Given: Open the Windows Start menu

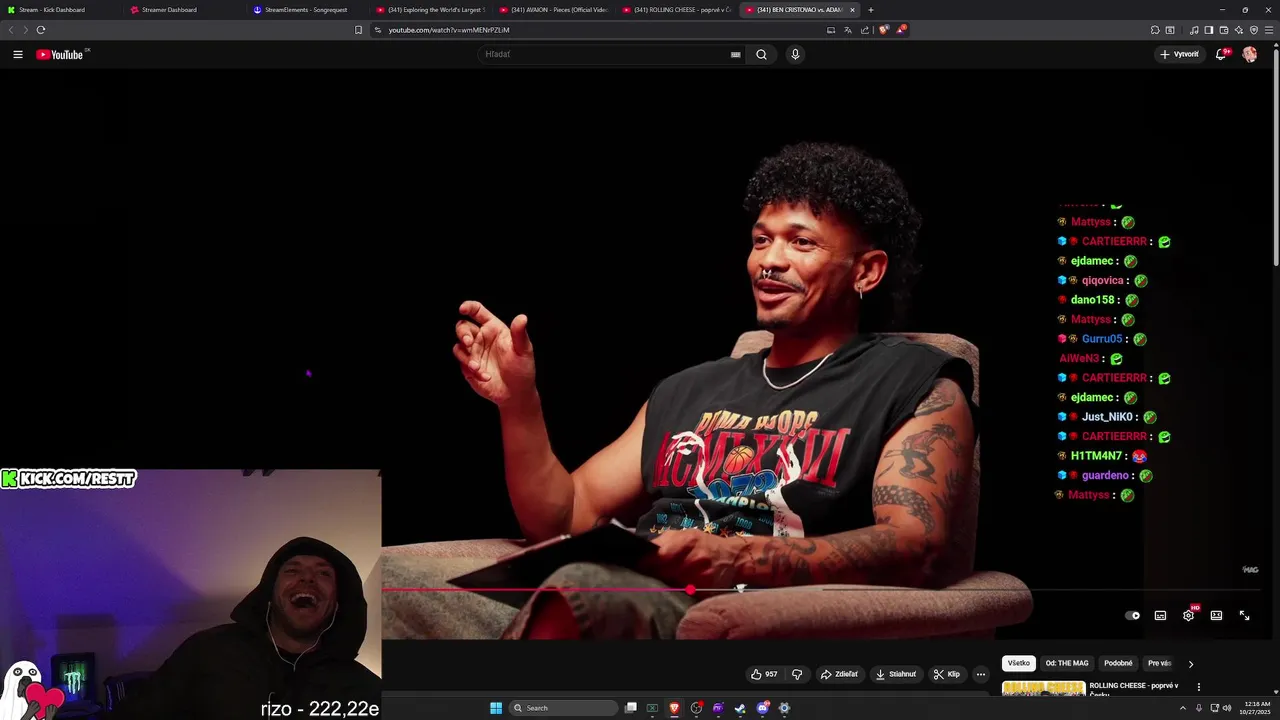Looking at the screenshot, I should (495, 708).
